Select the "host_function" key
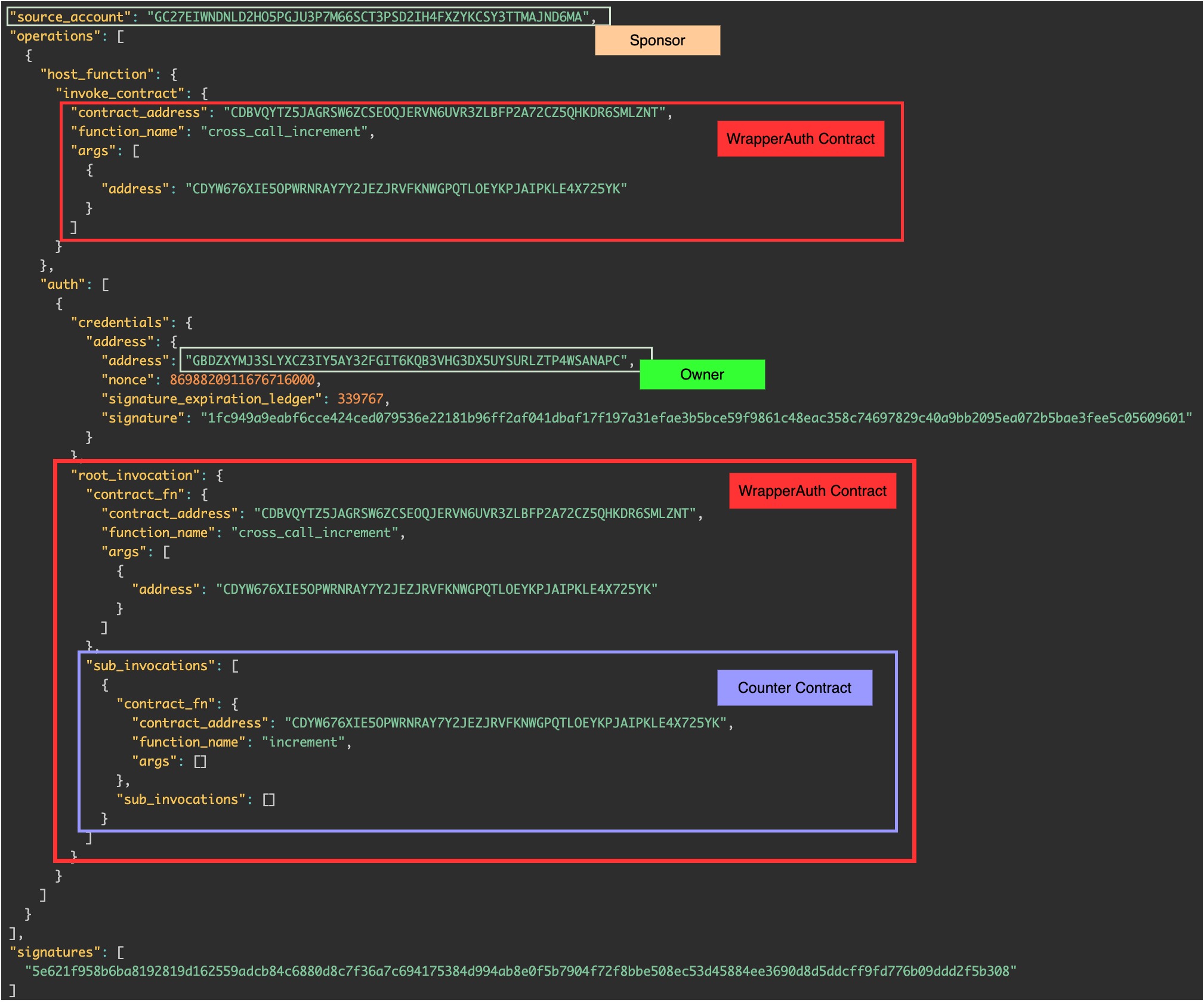This screenshot has width=1204, height=1002. coord(97,74)
